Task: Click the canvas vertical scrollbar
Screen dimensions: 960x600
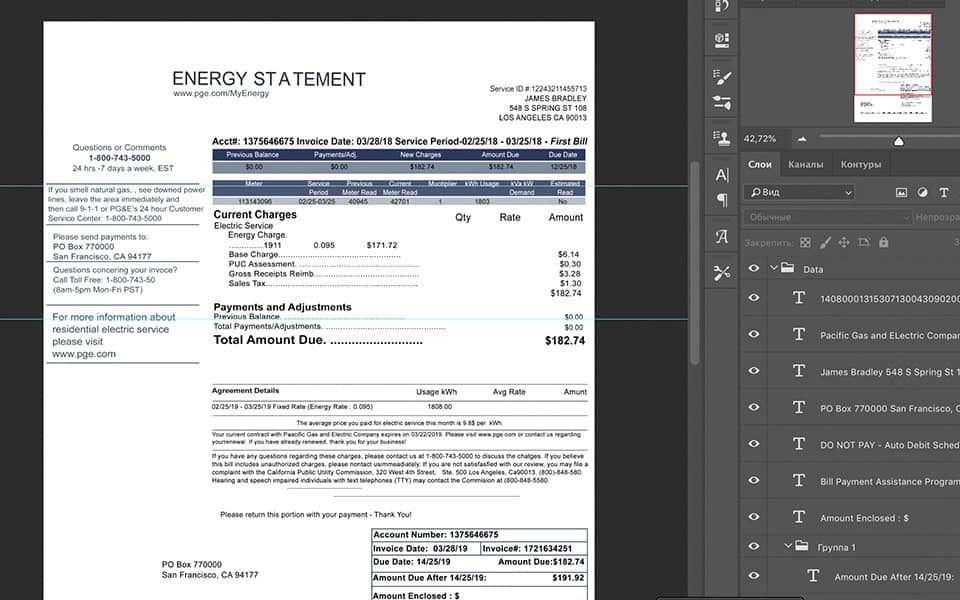Action: 694,263
